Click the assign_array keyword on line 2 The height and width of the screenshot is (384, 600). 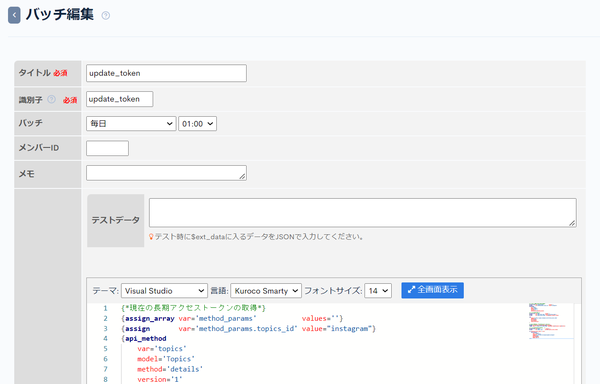[x=150, y=318]
